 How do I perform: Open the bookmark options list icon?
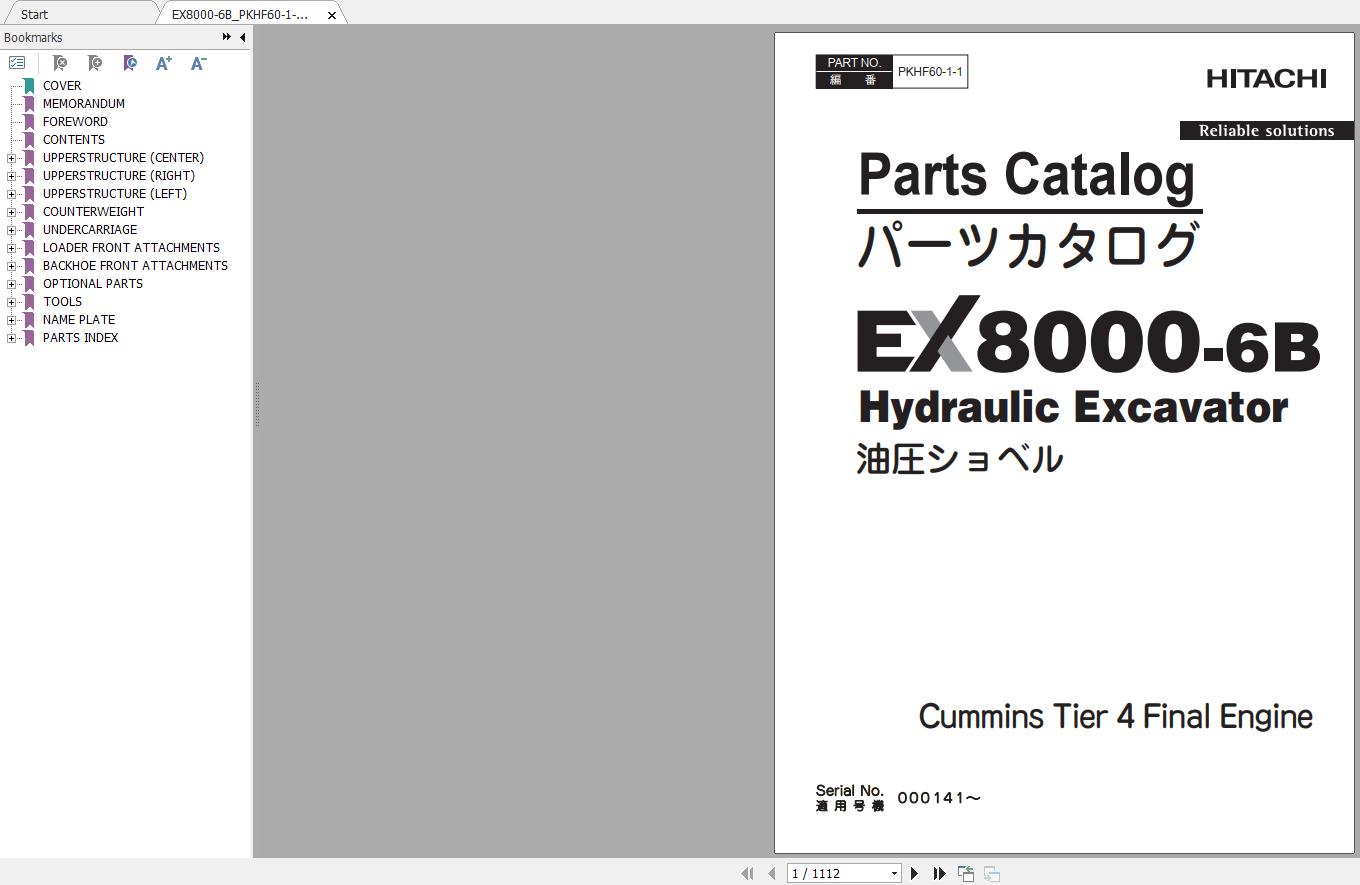(x=17, y=63)
